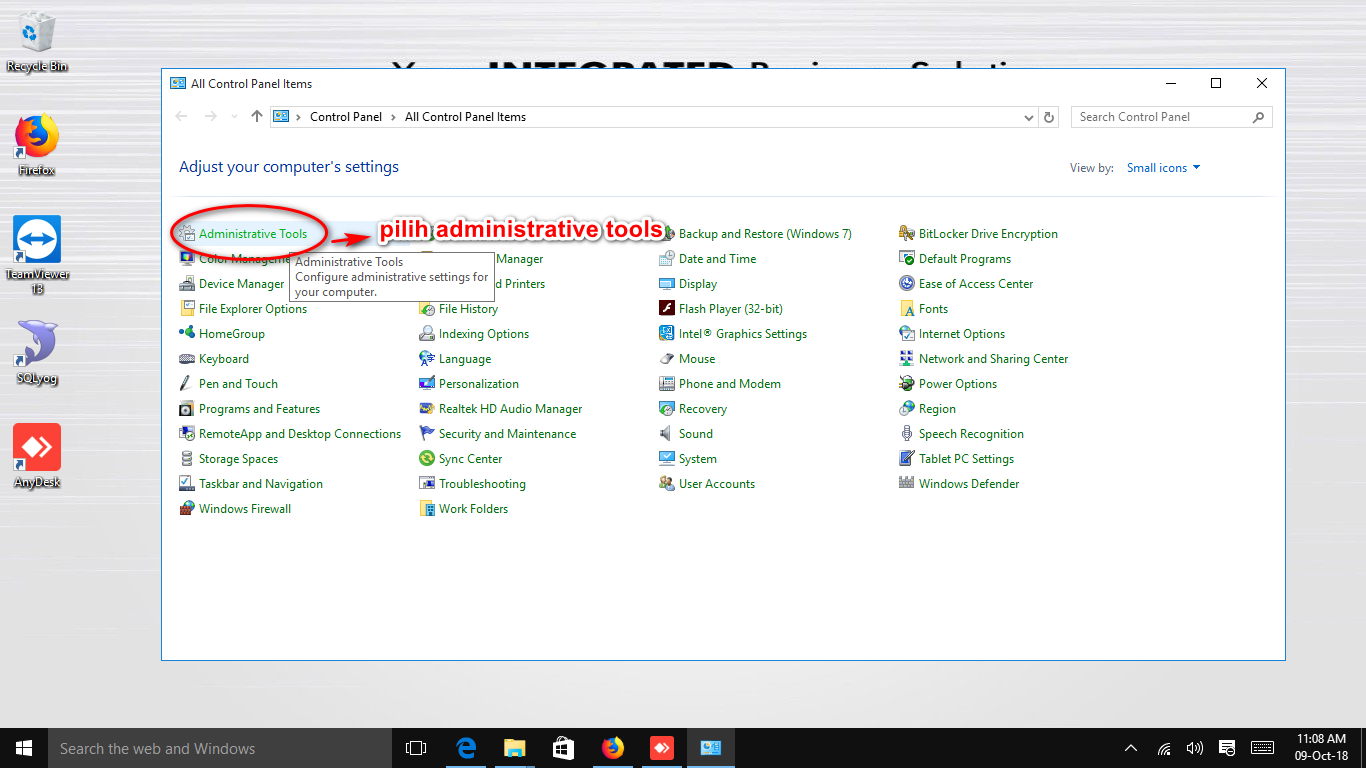
Task: Click the Sync Center icon
Action: pyautogui.click(x=427, y=459)
